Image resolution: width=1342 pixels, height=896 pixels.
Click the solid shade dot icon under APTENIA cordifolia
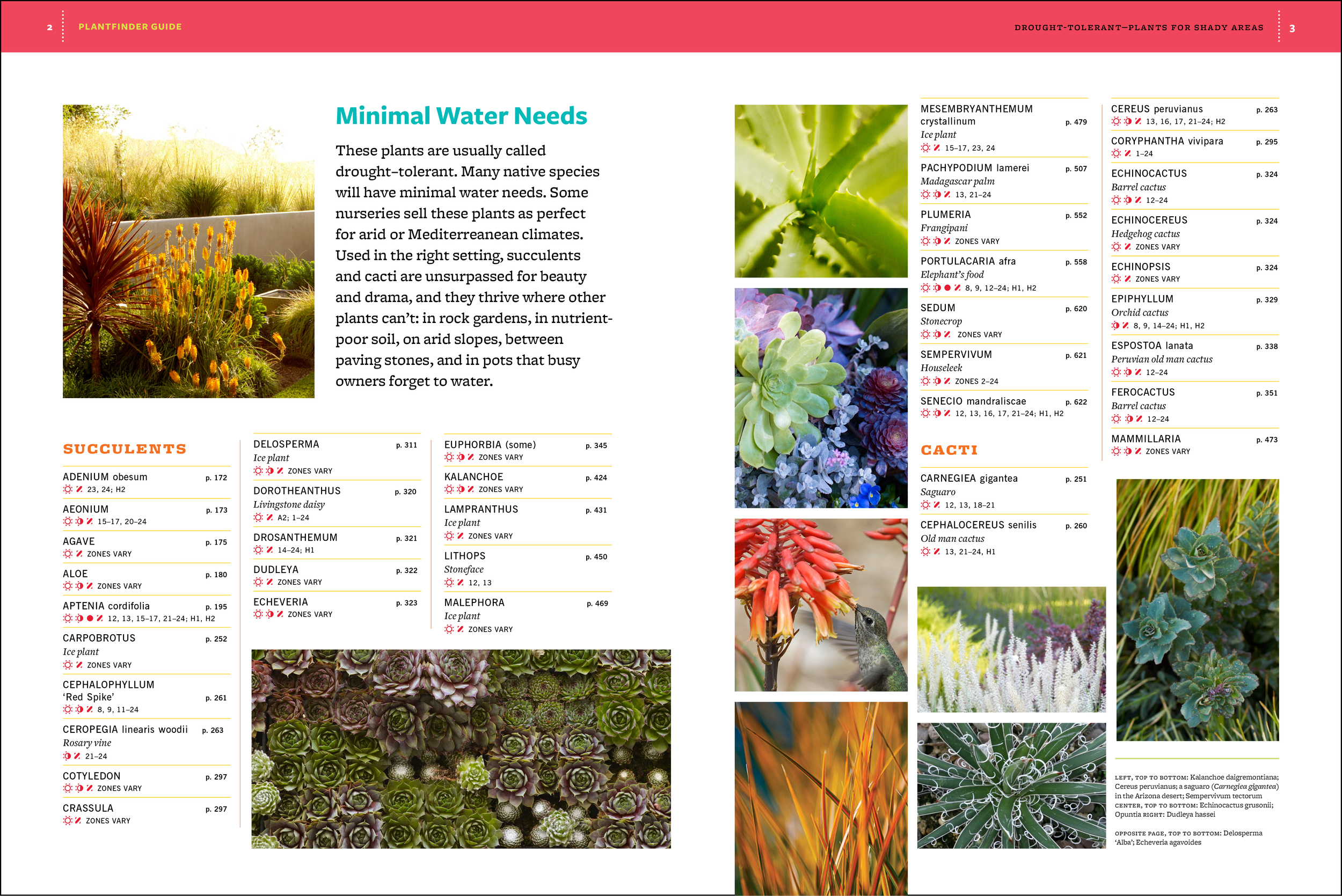coord(90,618)
